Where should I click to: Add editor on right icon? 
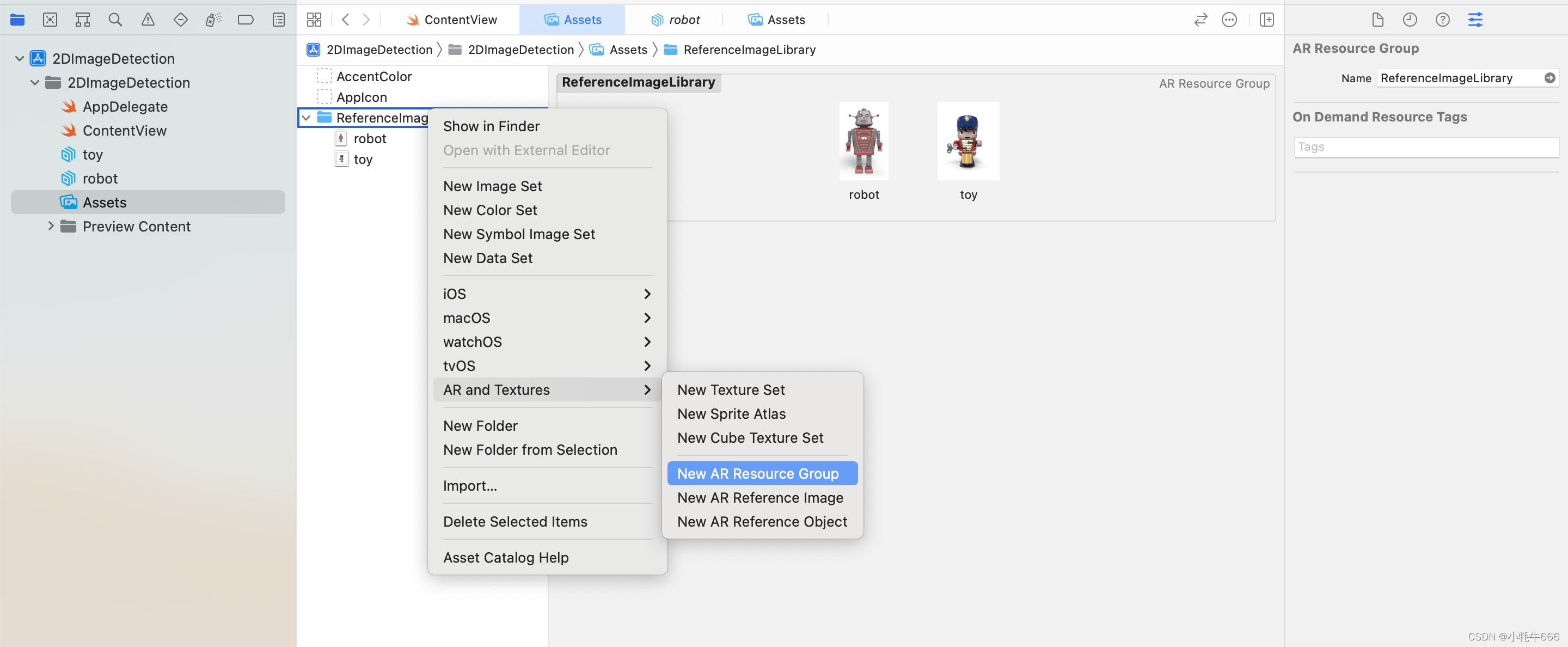1267,20
